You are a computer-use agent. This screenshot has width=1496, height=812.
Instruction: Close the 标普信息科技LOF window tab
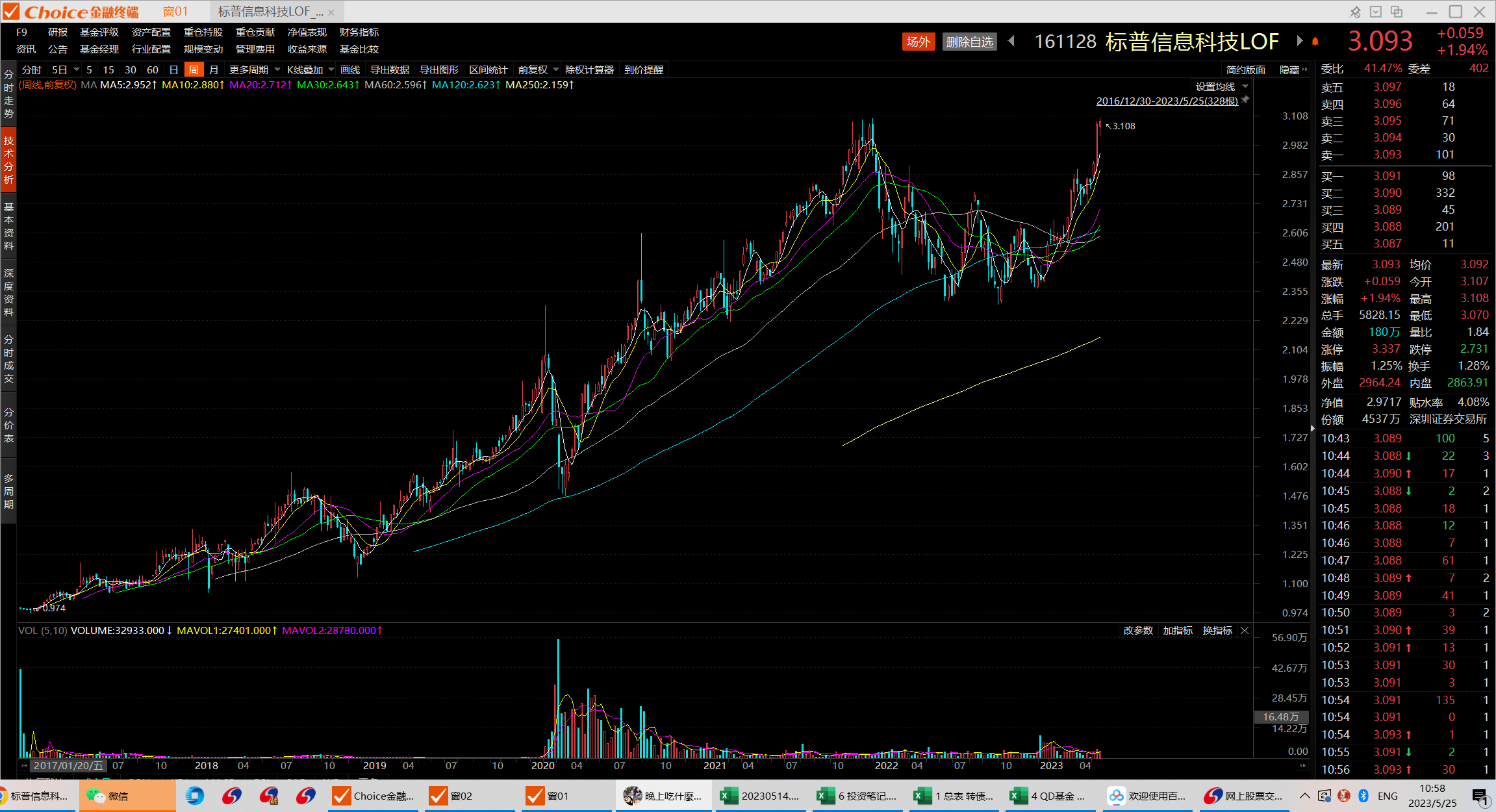331,12
